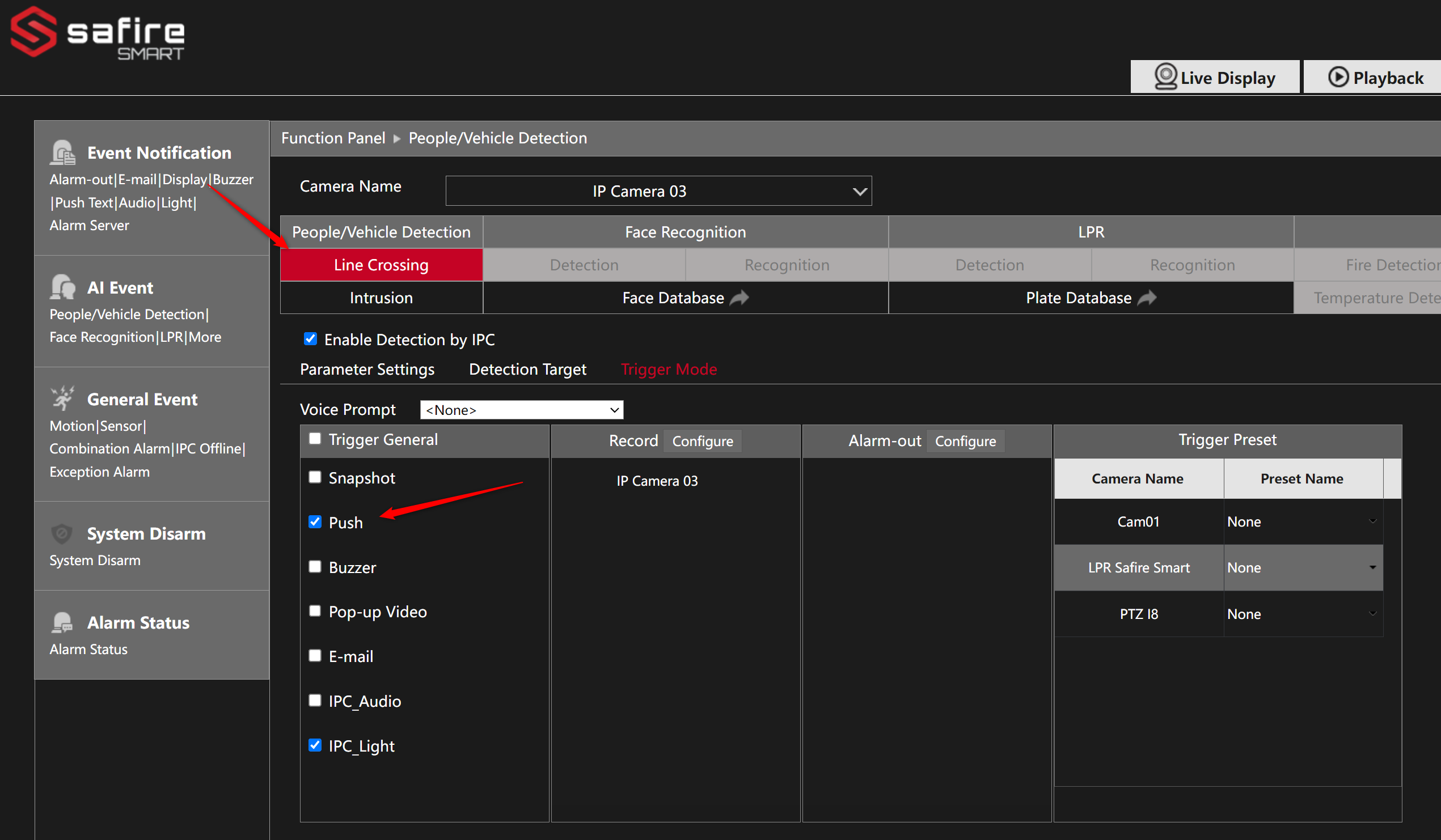Click the System Disarm shield icon
The height and width of the screenshot is (840, 1441).
click(62, 533)
